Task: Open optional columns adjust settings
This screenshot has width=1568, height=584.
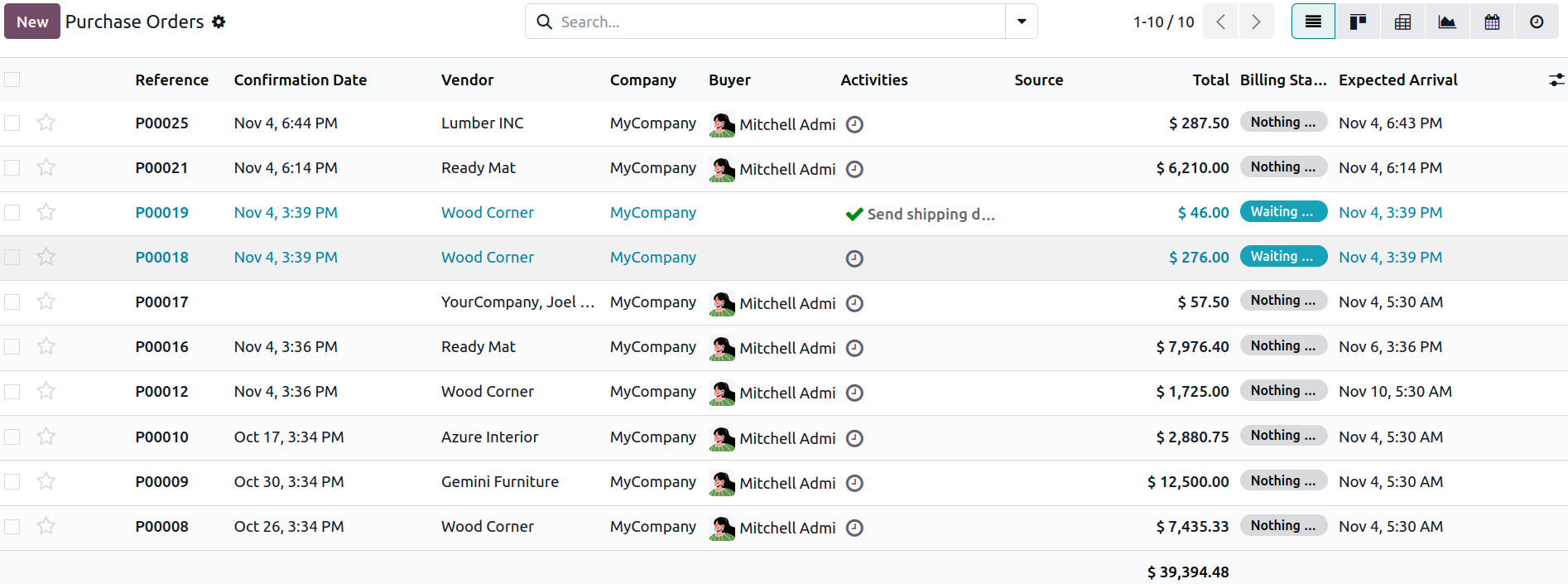Action: 1556,80
